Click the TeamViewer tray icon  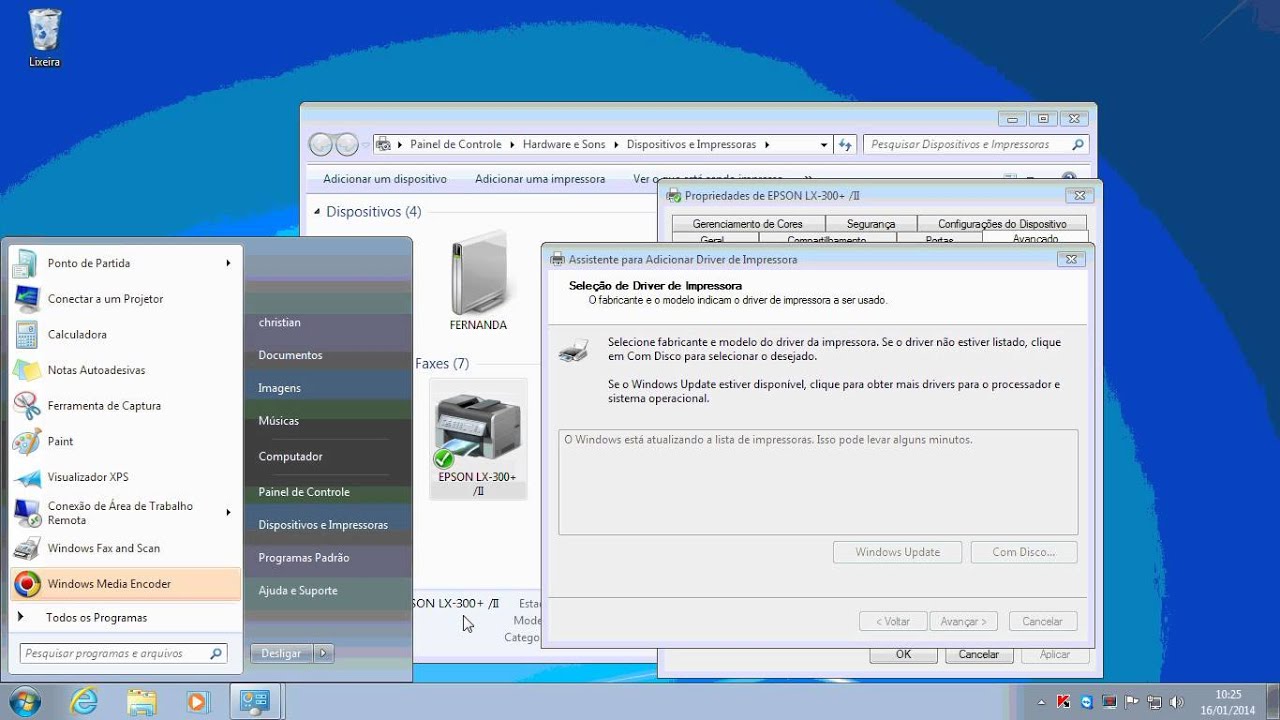(1086, 702)
